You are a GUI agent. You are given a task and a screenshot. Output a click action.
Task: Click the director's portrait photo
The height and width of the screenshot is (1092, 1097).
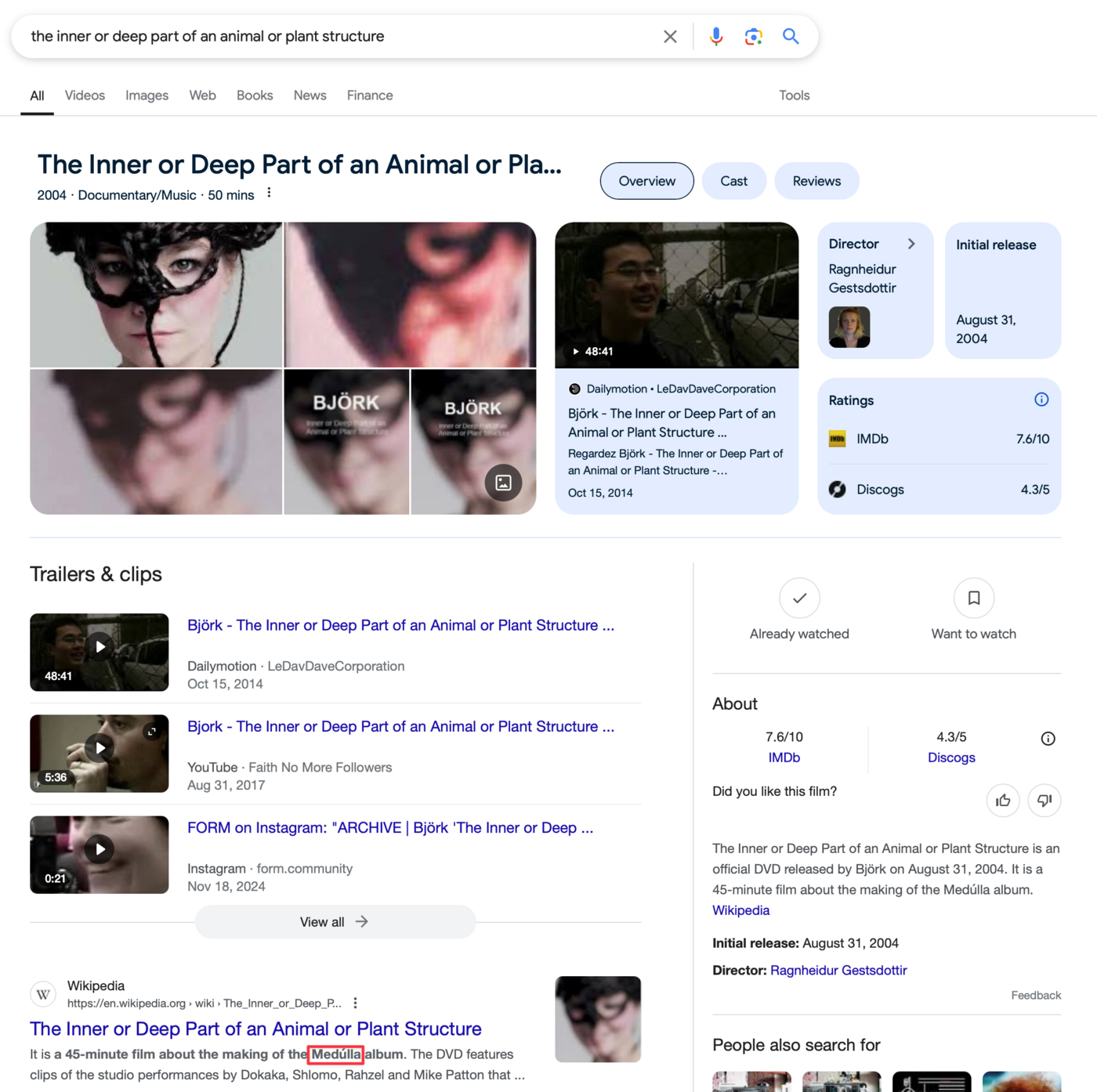coord(849,327)
